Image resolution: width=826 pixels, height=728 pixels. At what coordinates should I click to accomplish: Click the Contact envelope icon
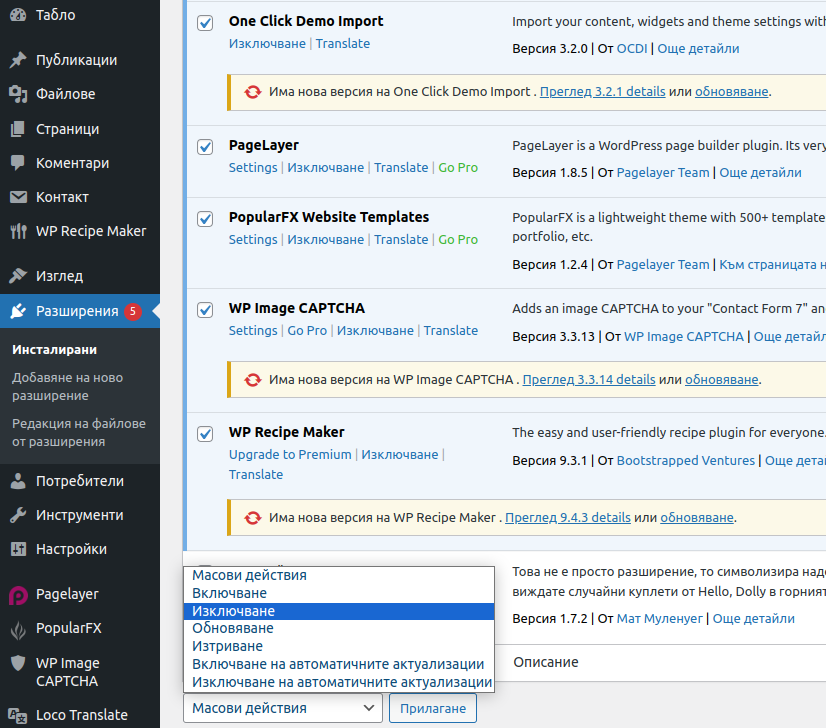pos(18,197)
